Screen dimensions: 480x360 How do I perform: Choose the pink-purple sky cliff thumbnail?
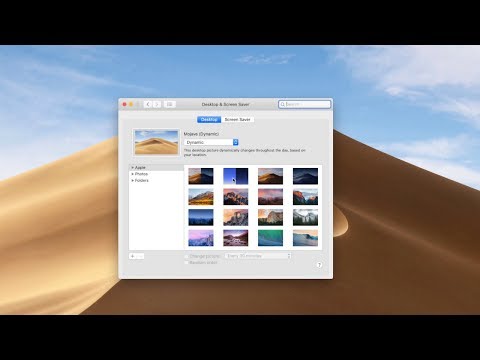pos(201,238)
